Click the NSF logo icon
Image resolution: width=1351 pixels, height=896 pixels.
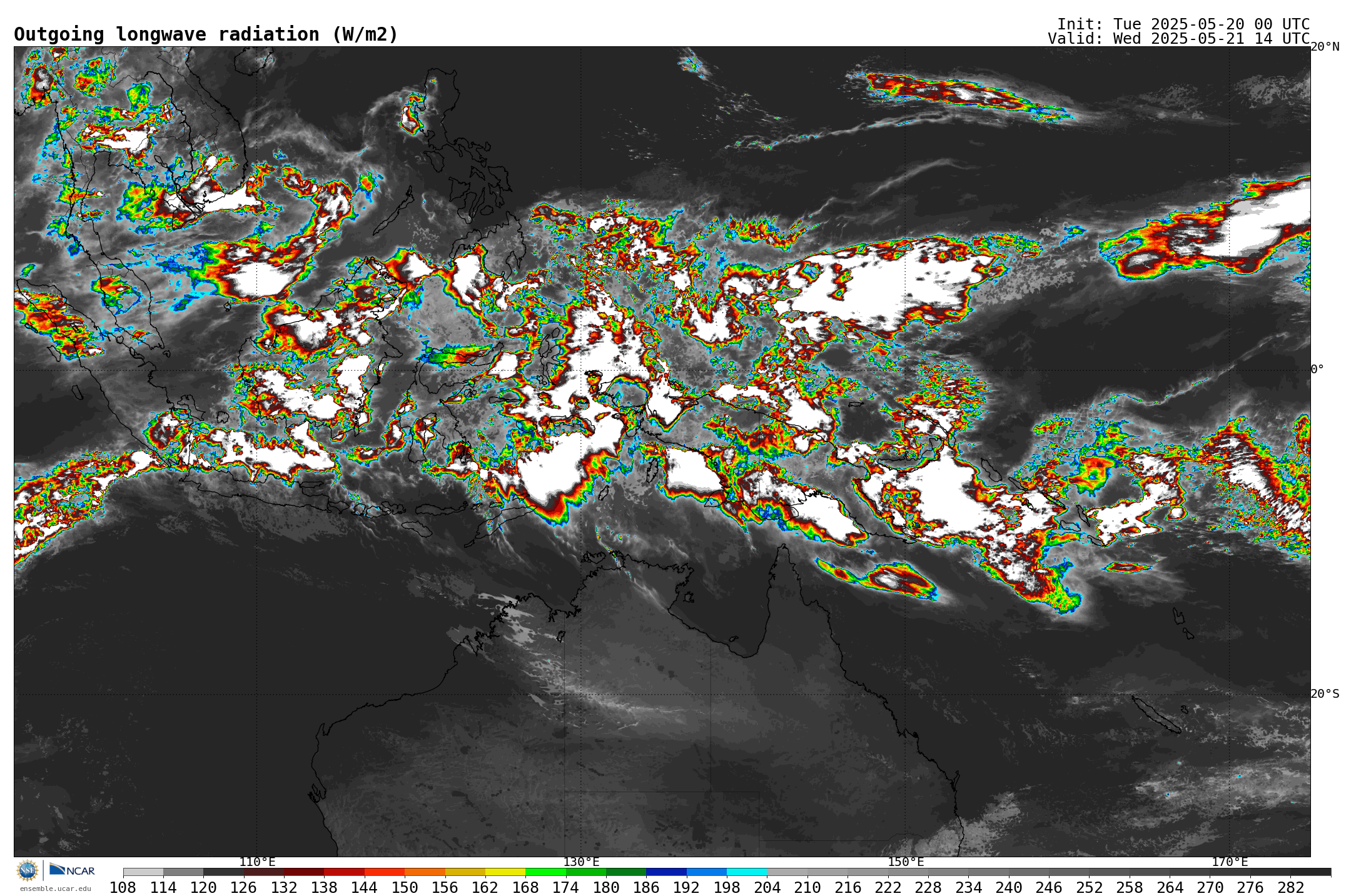click(28, 870)
